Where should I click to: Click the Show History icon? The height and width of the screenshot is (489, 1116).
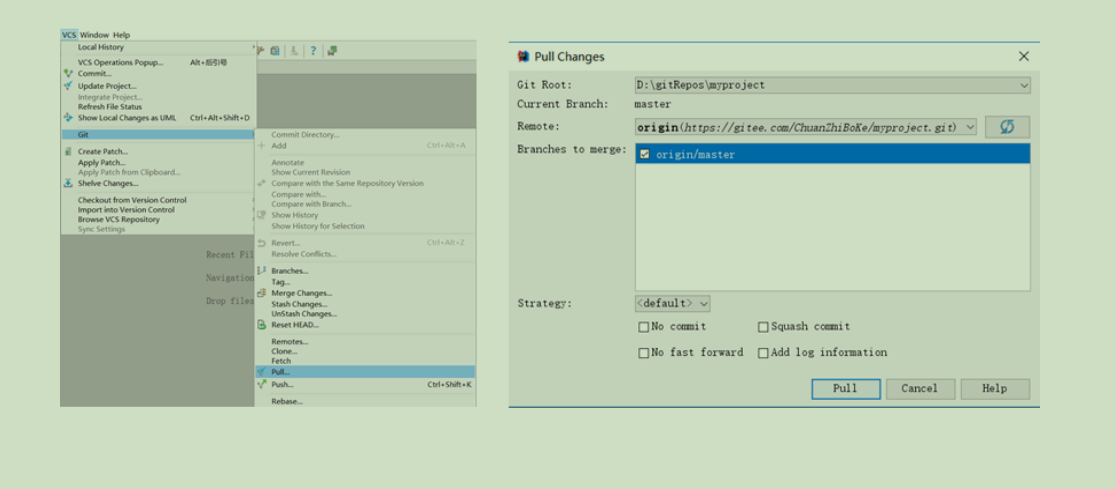[261, 215]
